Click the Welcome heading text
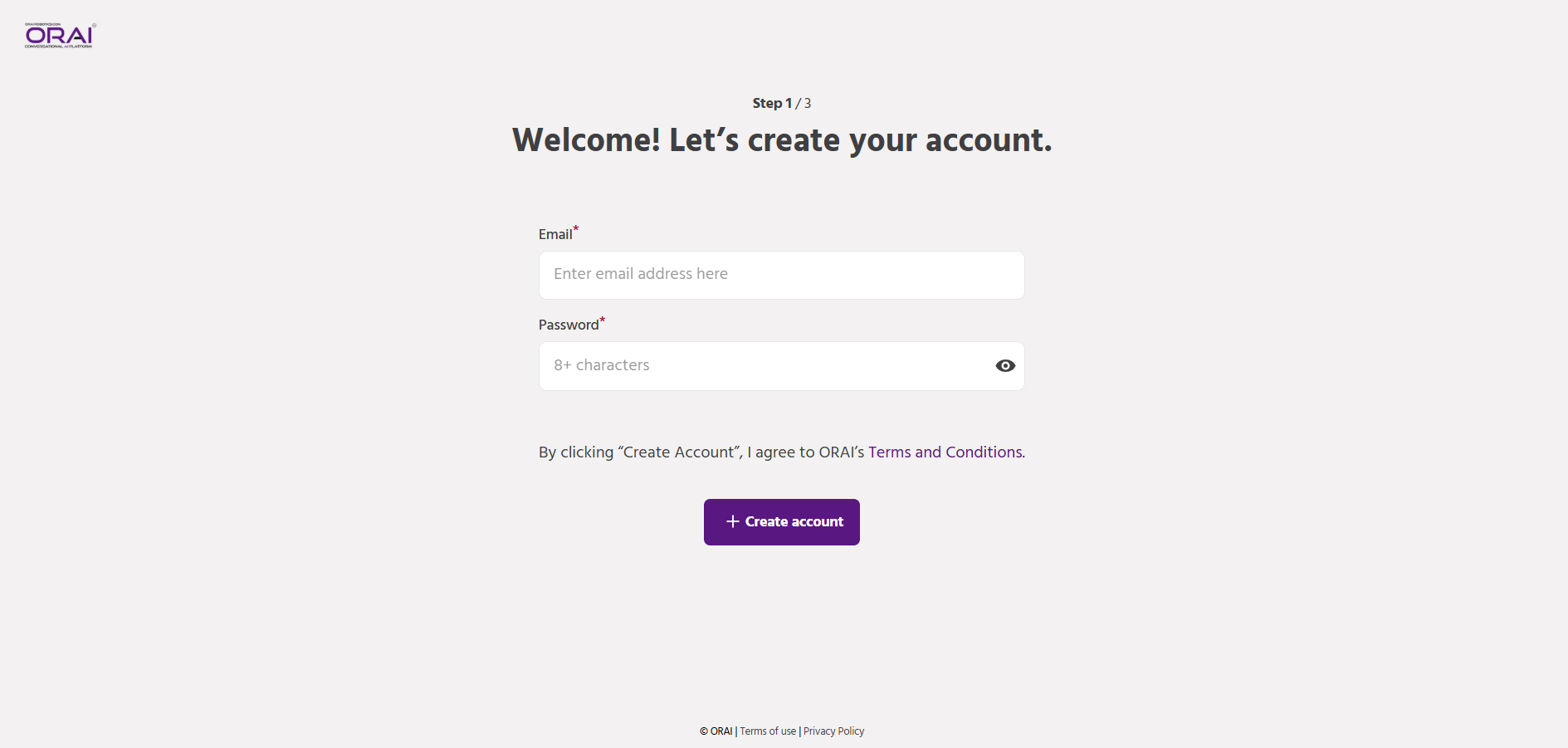Viewport: 1568px width, 748px height. [781, 140]
